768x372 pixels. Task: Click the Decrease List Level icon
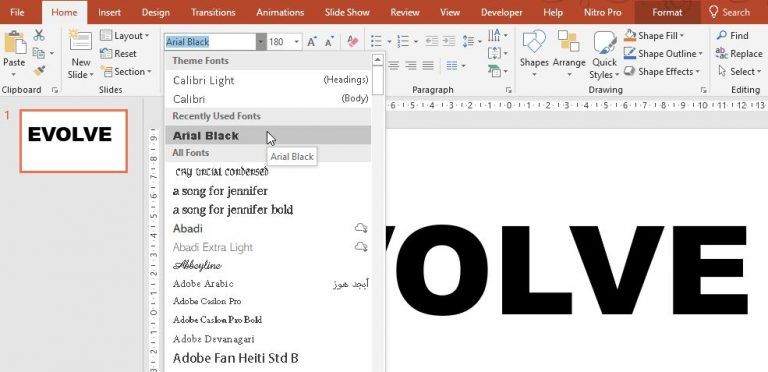point(432,42)
